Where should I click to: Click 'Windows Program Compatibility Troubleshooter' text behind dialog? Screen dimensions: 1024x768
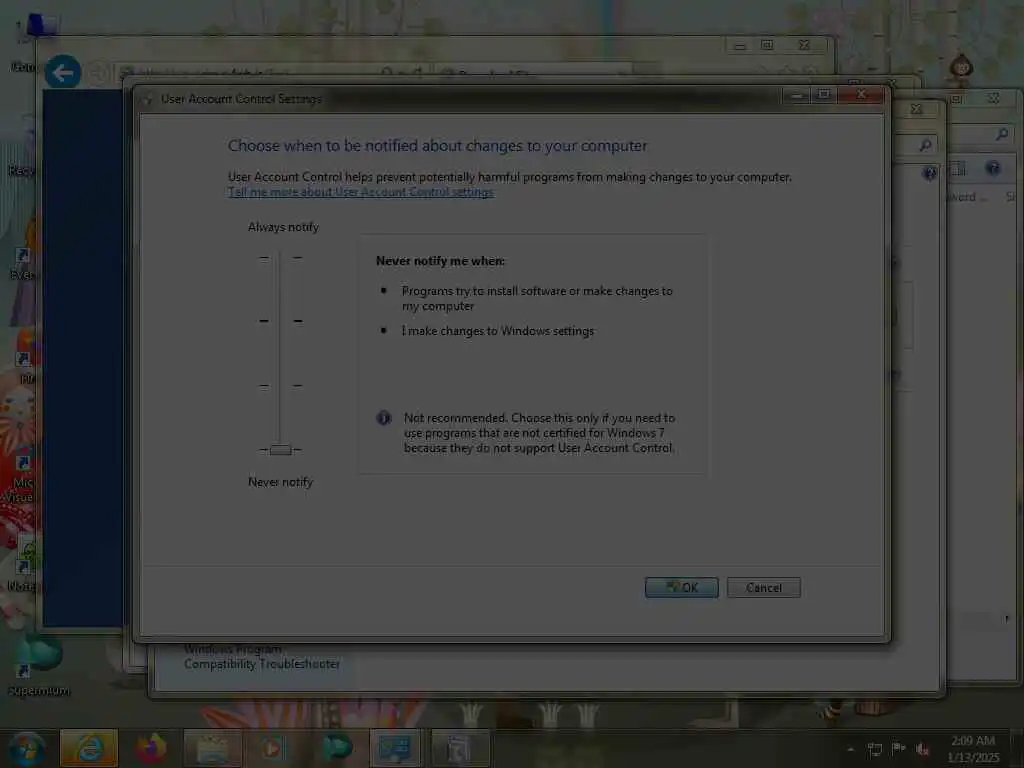[x=261, y=656]
